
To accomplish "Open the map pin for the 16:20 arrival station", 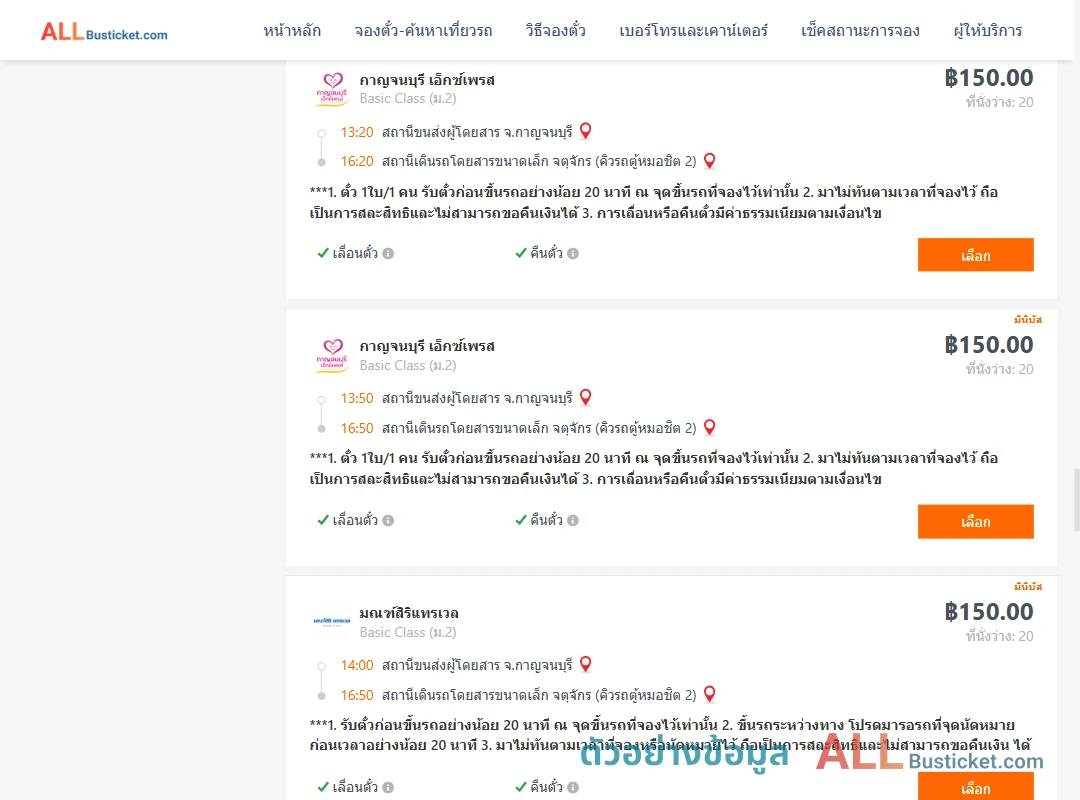I will [x=709, y=161].
